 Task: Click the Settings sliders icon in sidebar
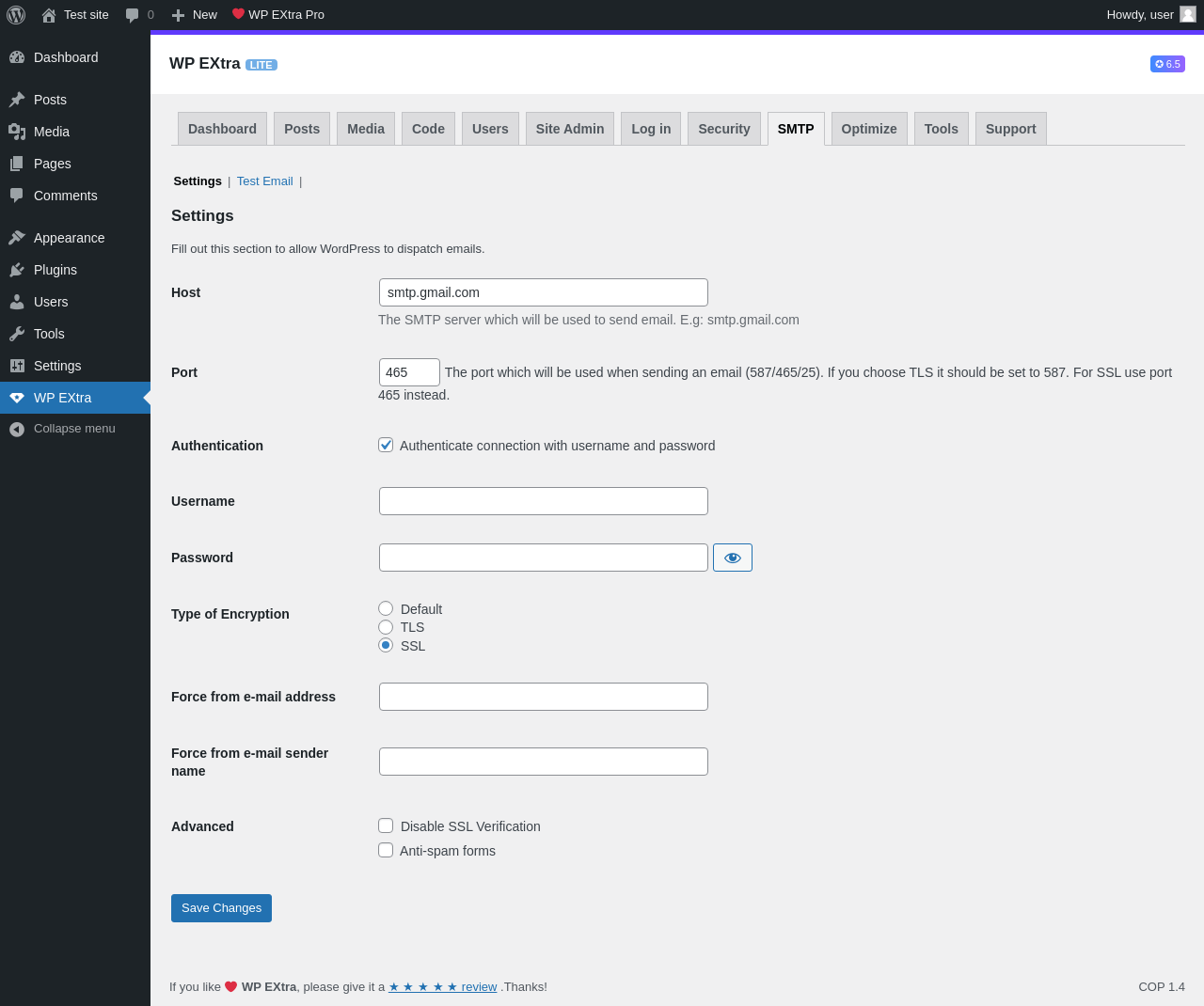point(17,366)
